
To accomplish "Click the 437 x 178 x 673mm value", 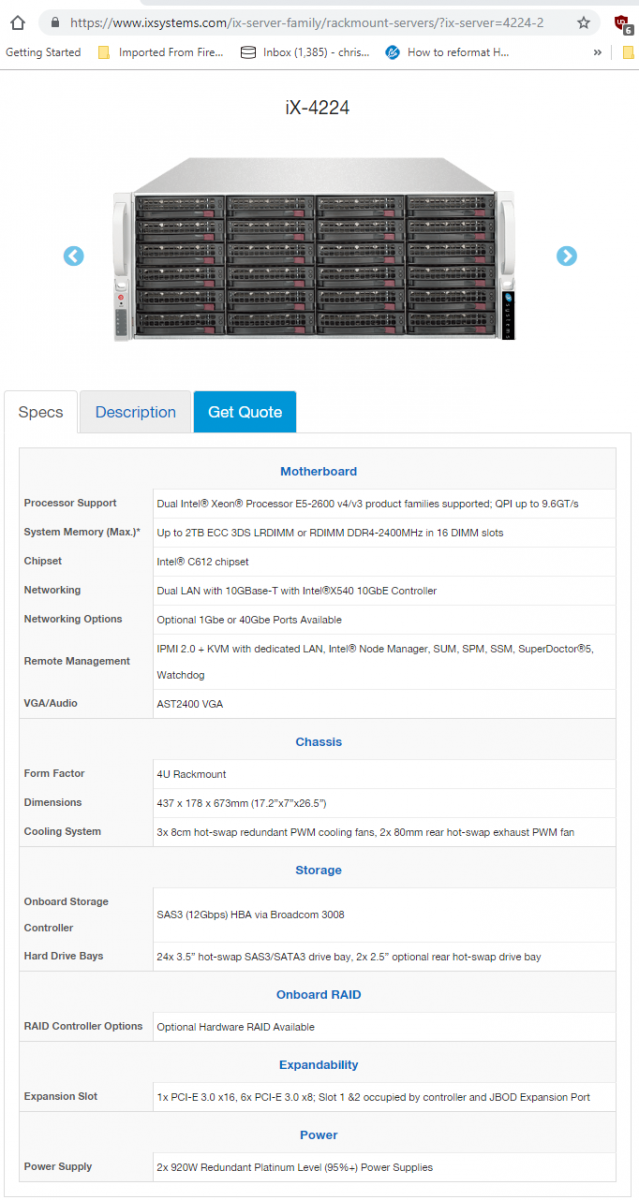I will tap(241, 803).
